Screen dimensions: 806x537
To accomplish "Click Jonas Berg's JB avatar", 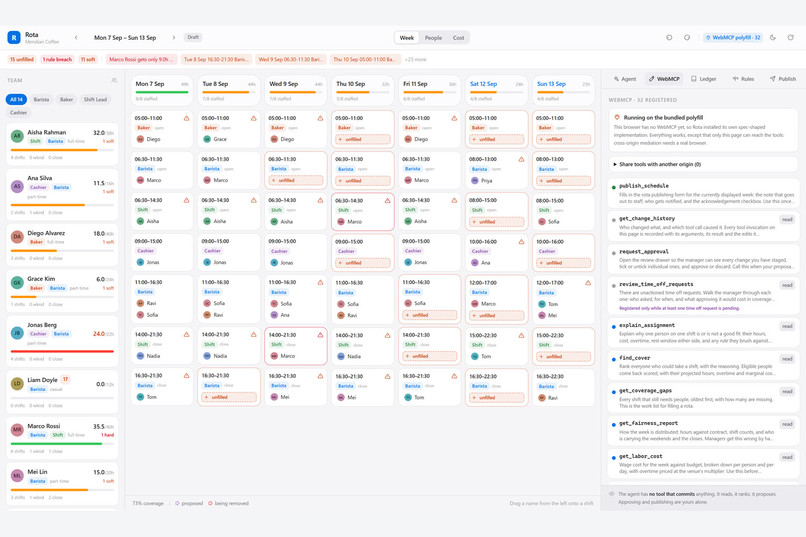I will coord(17,333).
